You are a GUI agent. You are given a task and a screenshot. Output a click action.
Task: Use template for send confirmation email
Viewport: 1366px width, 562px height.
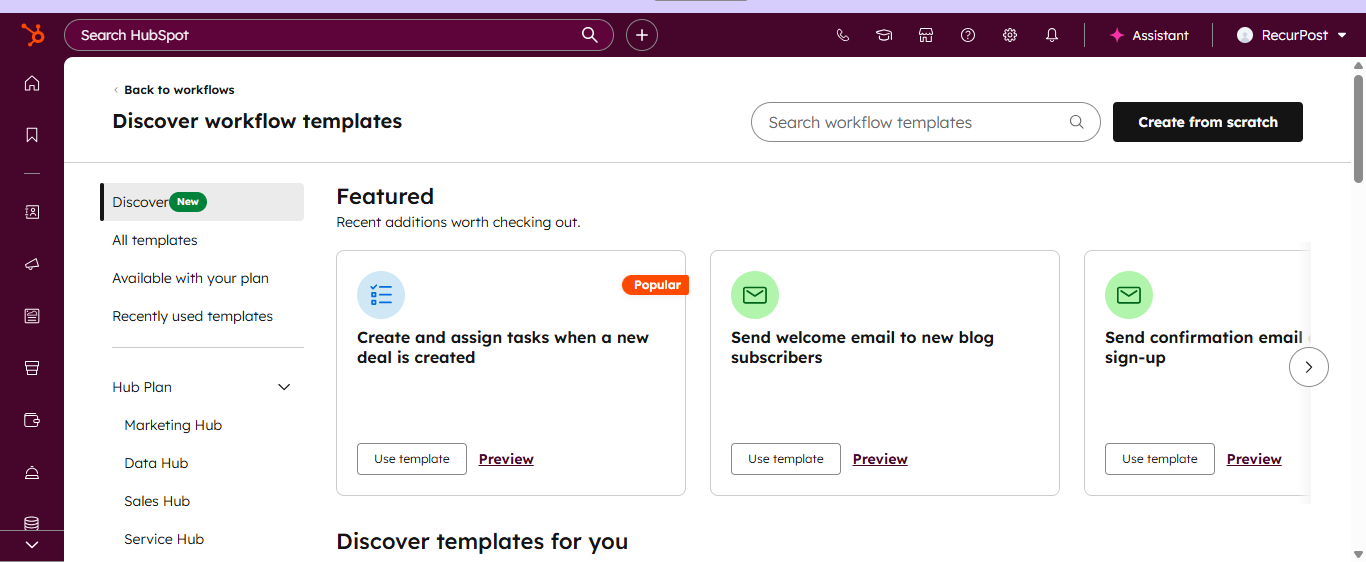pyautogui.click(x=1160, y=459)
